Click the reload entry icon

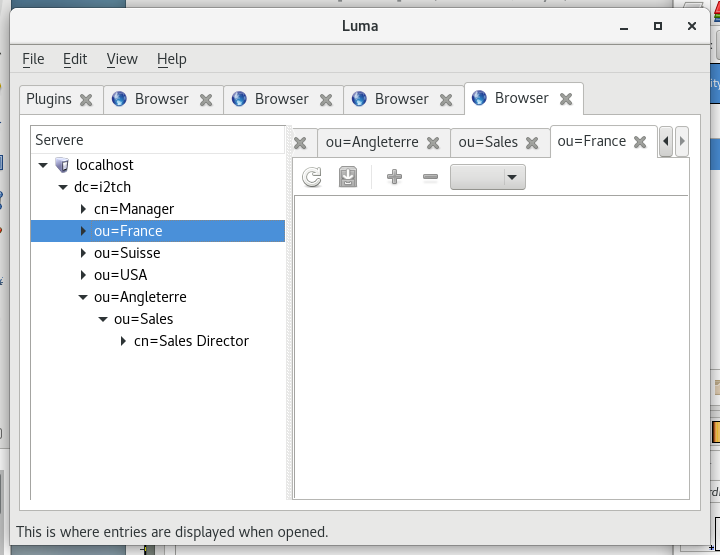312,177
